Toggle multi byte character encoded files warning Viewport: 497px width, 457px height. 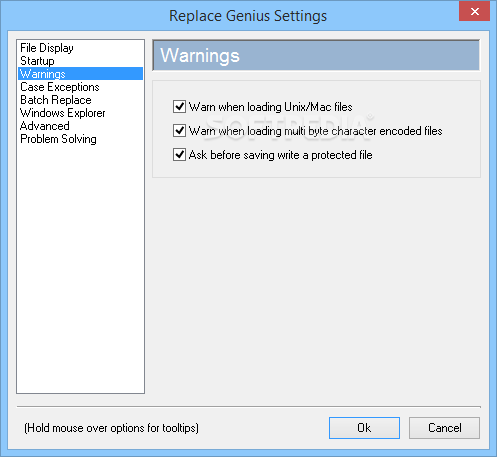click(x=179, y=131)
